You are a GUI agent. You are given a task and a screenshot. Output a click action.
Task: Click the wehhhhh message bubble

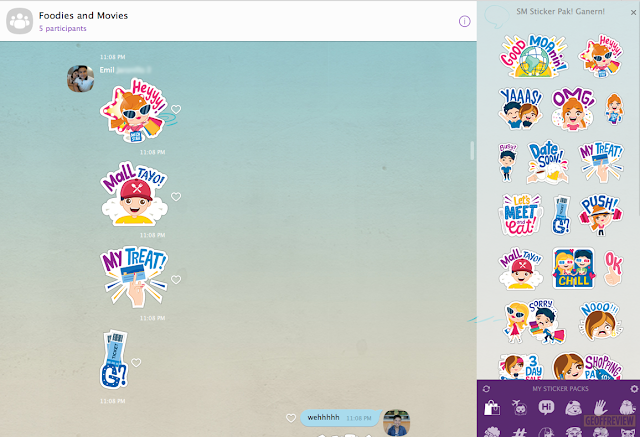coord(340,418)
